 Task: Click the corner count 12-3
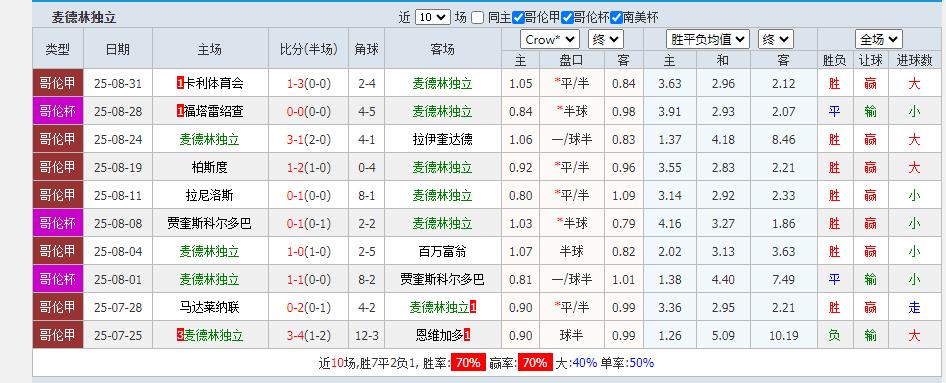[x=367, y=335]
